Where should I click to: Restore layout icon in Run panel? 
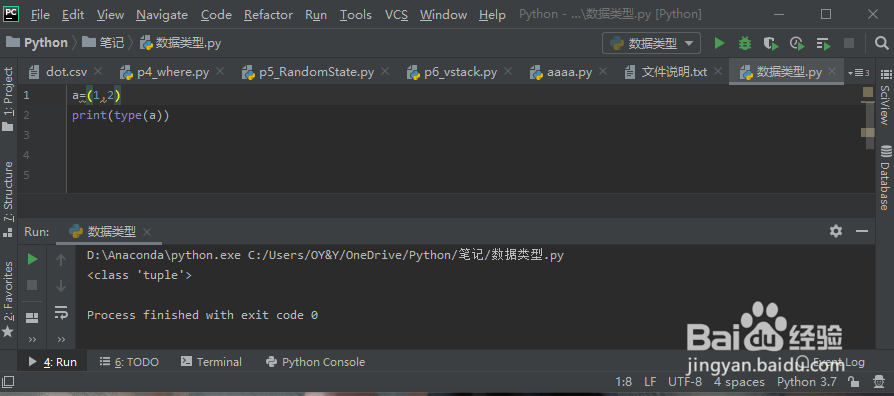[32, 317]
